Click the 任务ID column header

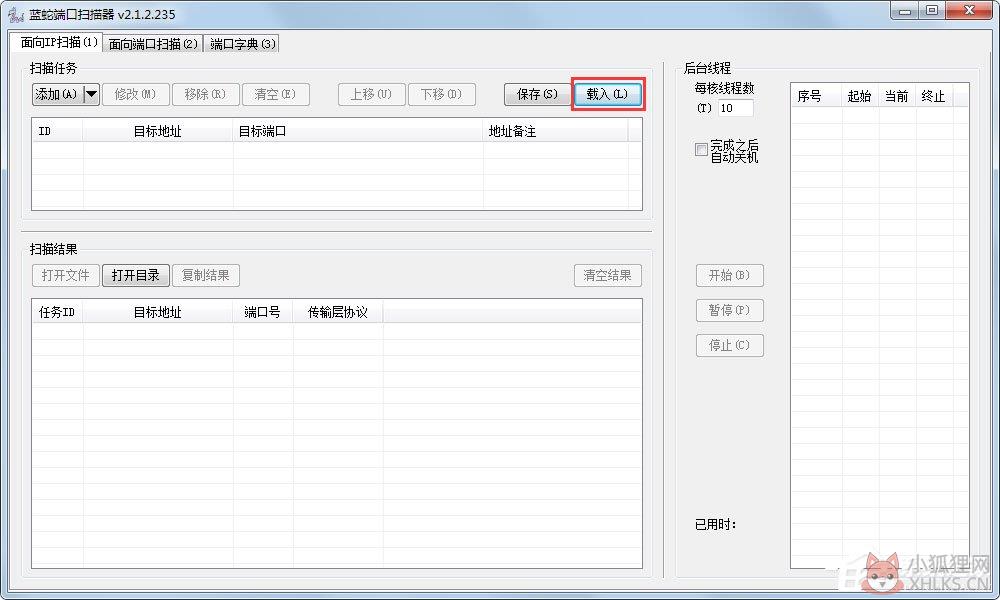57,312
